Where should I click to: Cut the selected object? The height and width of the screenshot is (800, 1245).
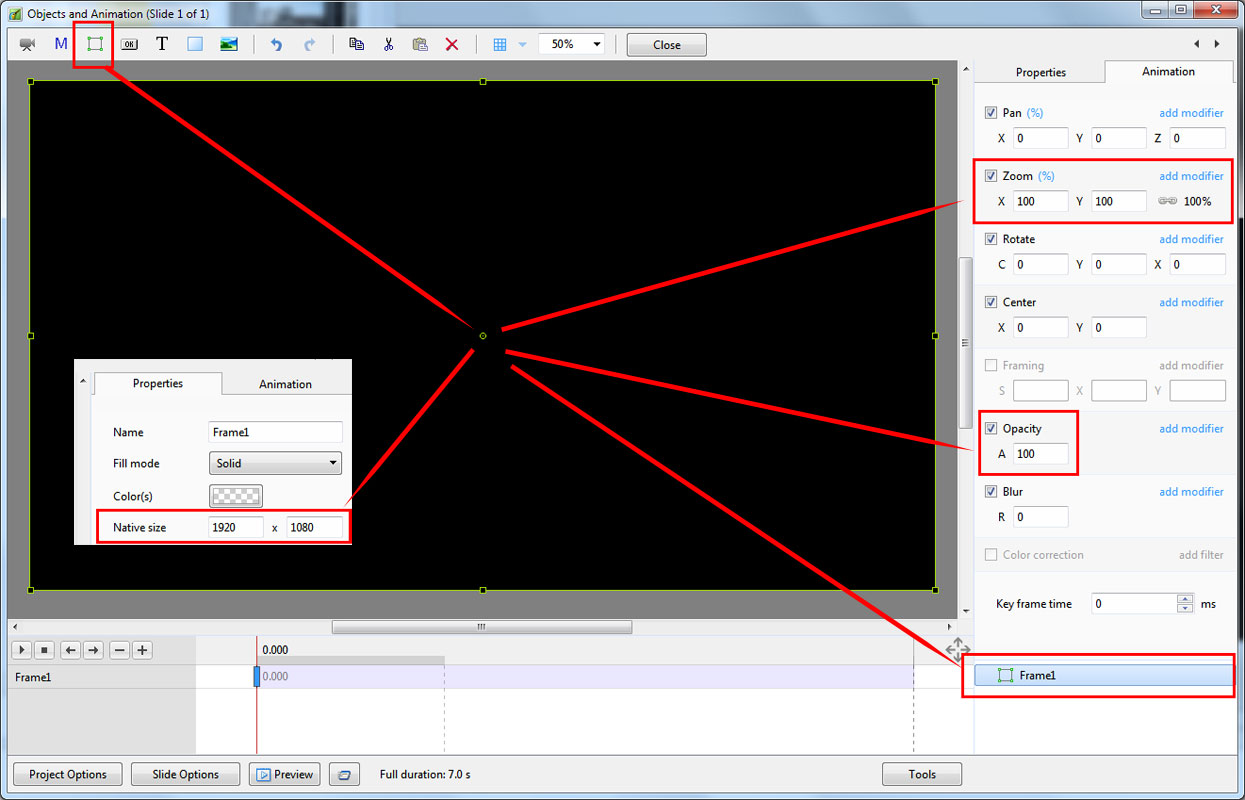coord(388,44)
